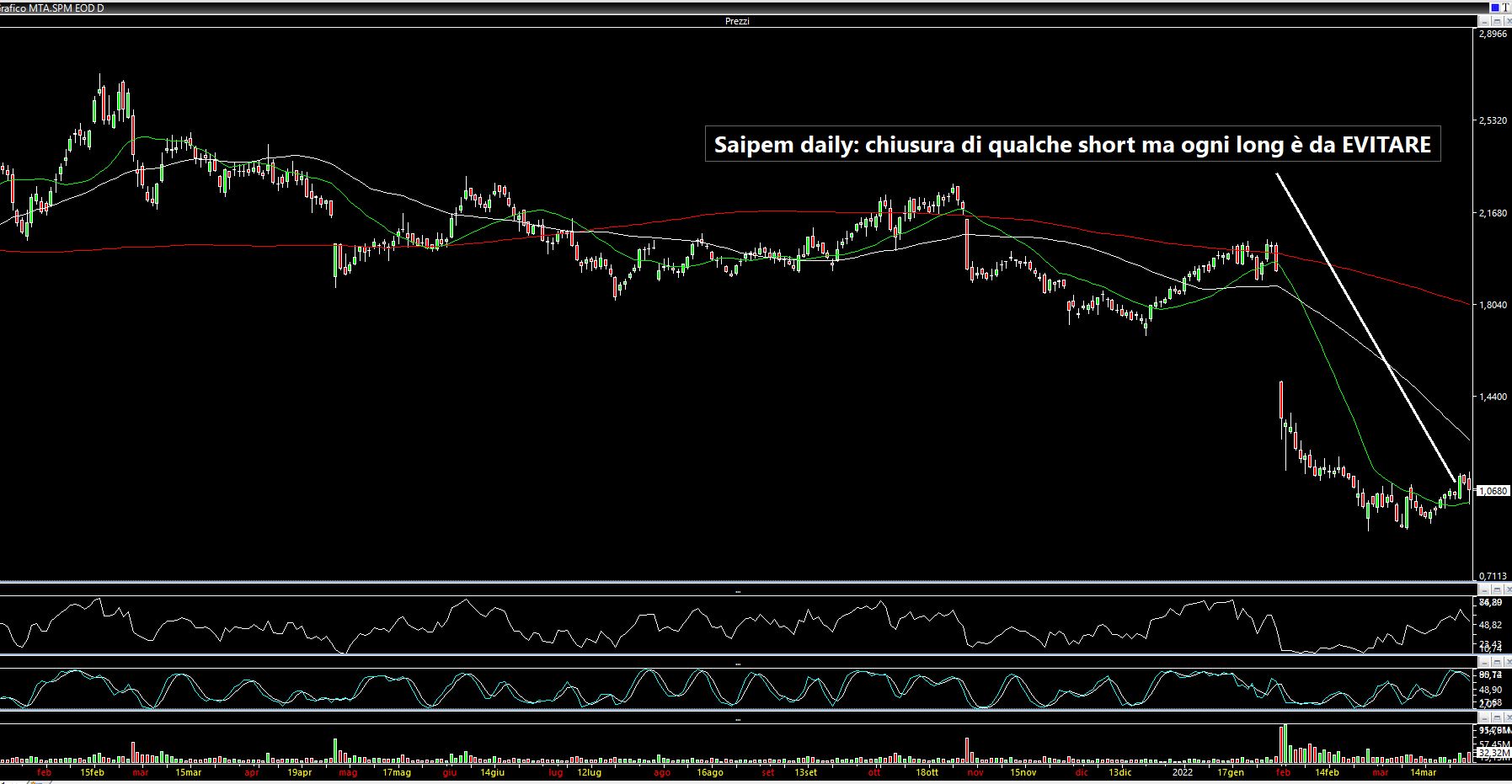Click the 15feb date label
Viewport: 1512px width, 784px height.
point(92,772)
